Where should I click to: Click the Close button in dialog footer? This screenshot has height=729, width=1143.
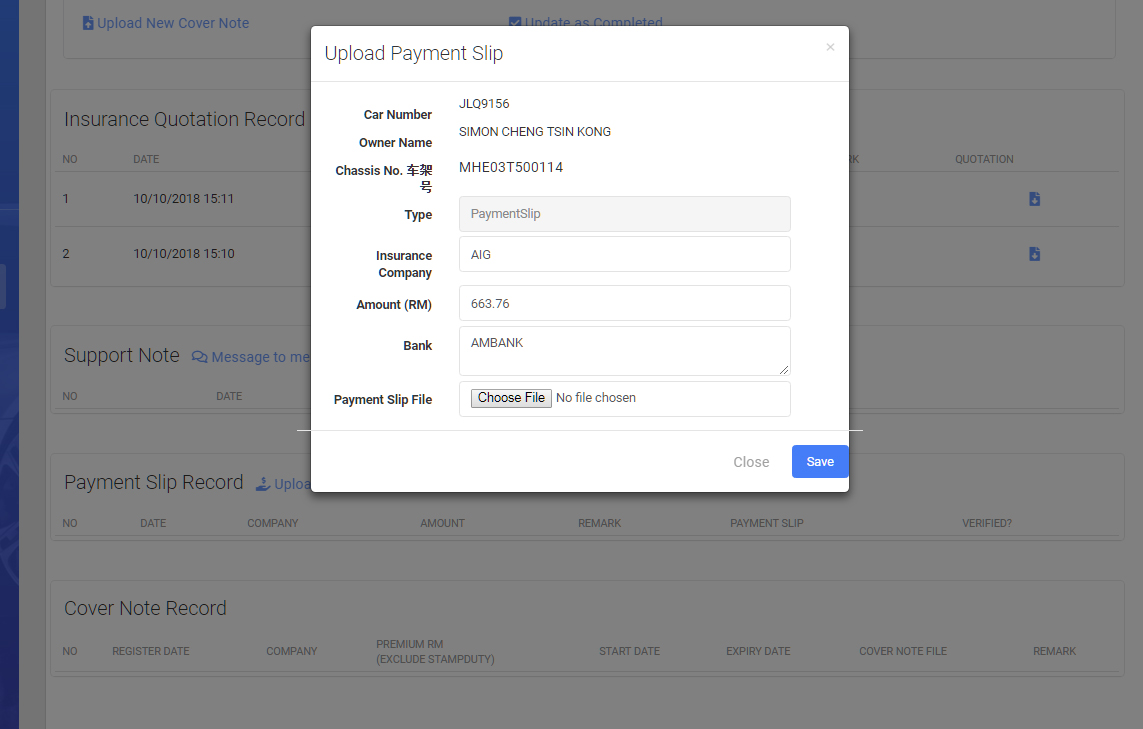751,462
